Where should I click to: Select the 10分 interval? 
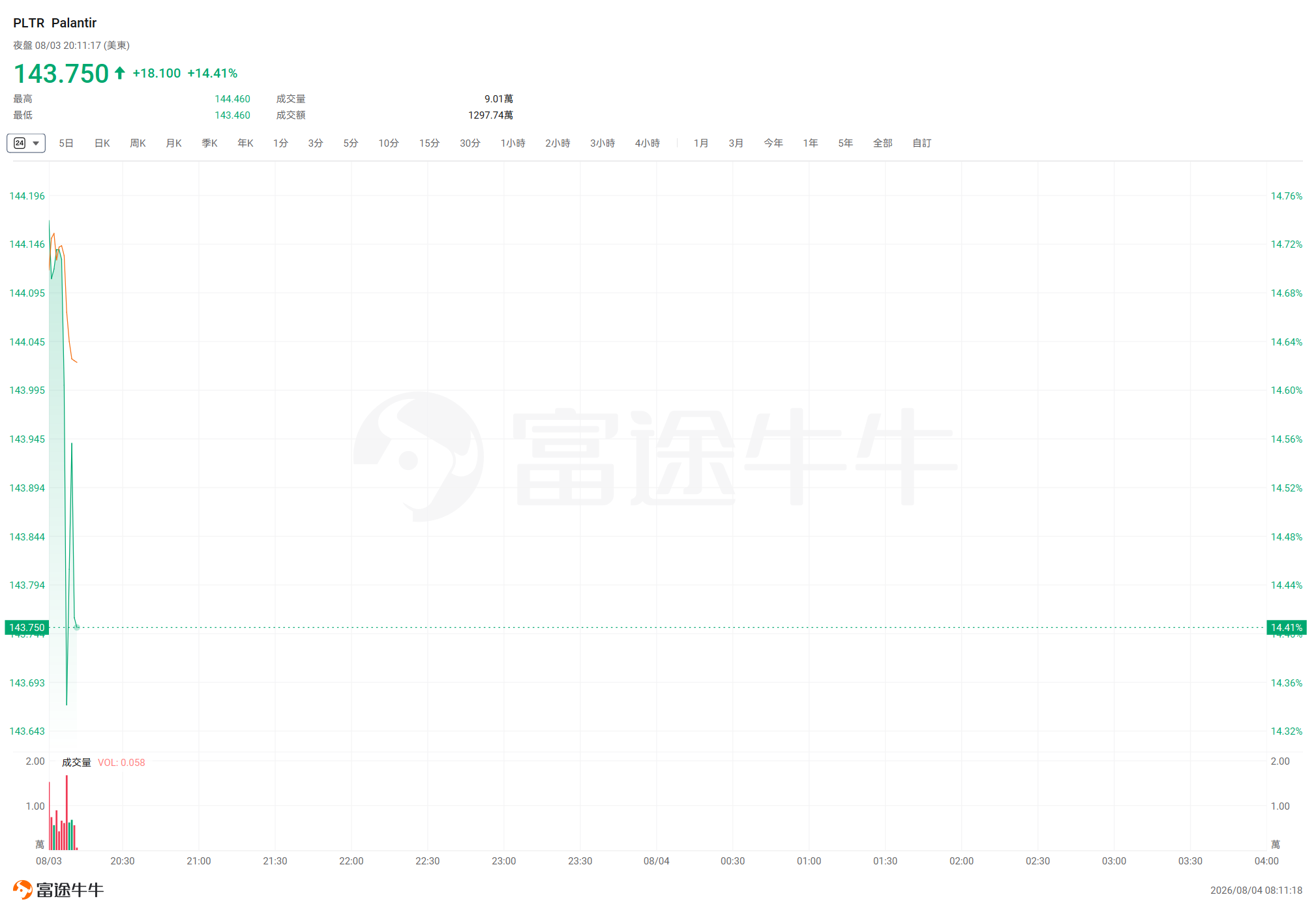pos(389,143)
